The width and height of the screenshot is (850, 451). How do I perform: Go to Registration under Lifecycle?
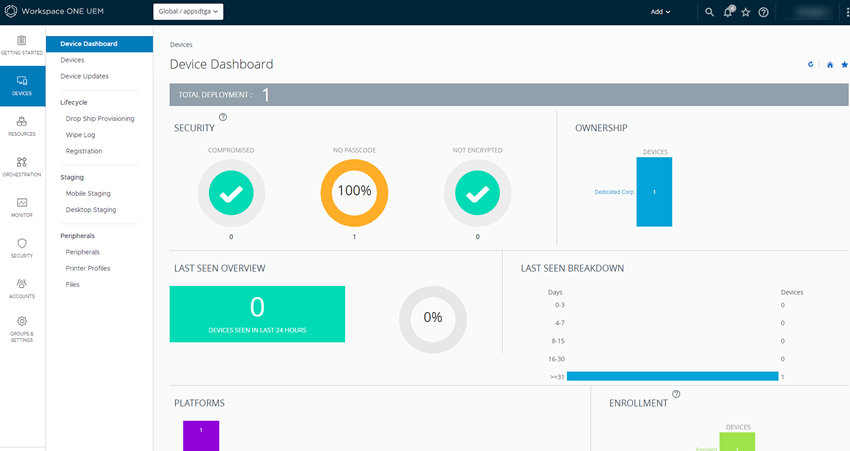click(x=83, y=151)
